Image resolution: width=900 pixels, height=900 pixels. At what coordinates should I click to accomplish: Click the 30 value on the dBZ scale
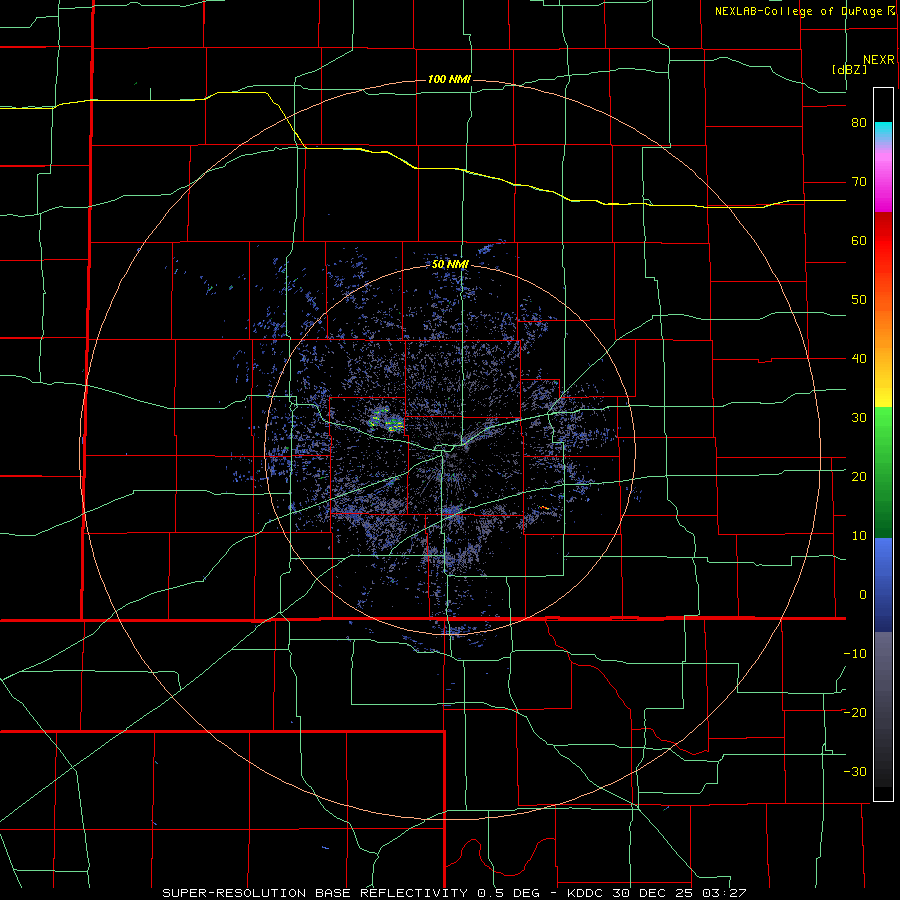[859, 417]
